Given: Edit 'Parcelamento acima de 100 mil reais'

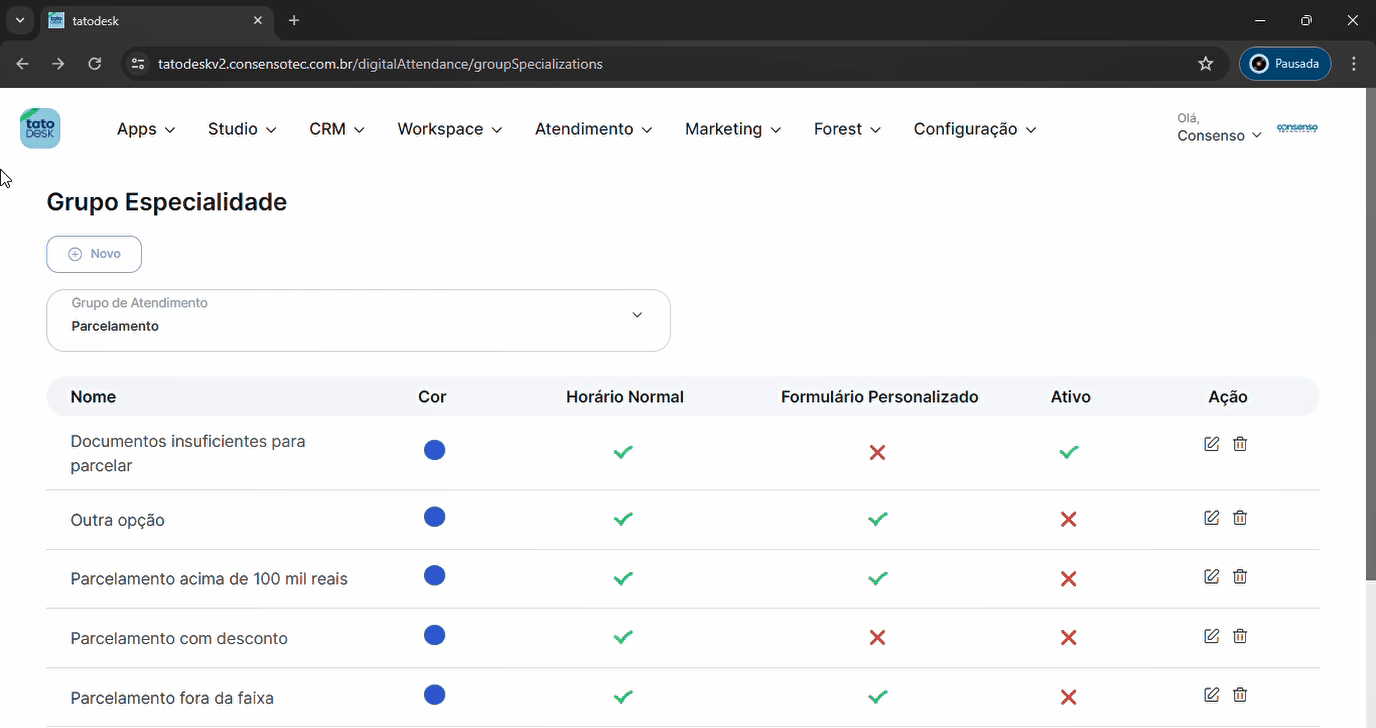Looking at the screenshot, I should 1211,577.
